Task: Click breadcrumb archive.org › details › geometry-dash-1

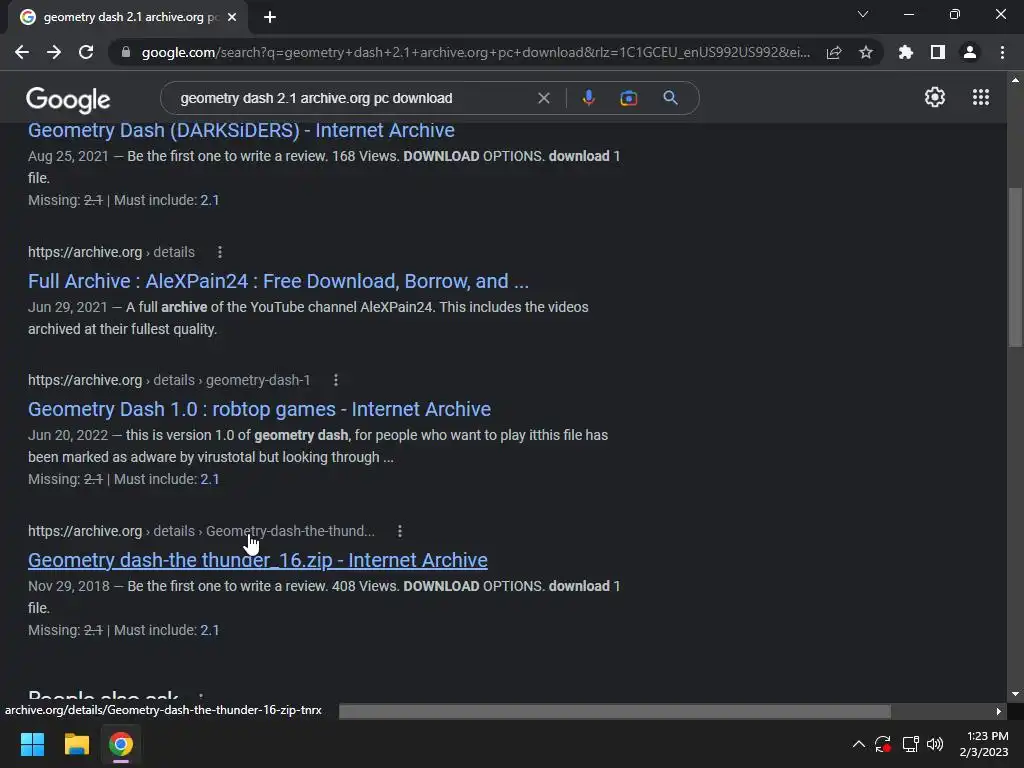Action: (169, 380)
